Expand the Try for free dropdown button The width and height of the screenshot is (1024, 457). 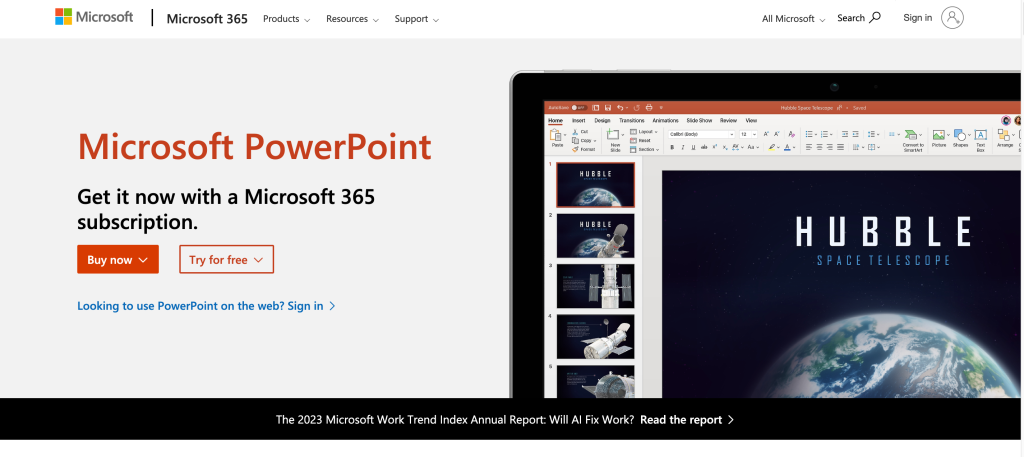(x=226, y=260)
